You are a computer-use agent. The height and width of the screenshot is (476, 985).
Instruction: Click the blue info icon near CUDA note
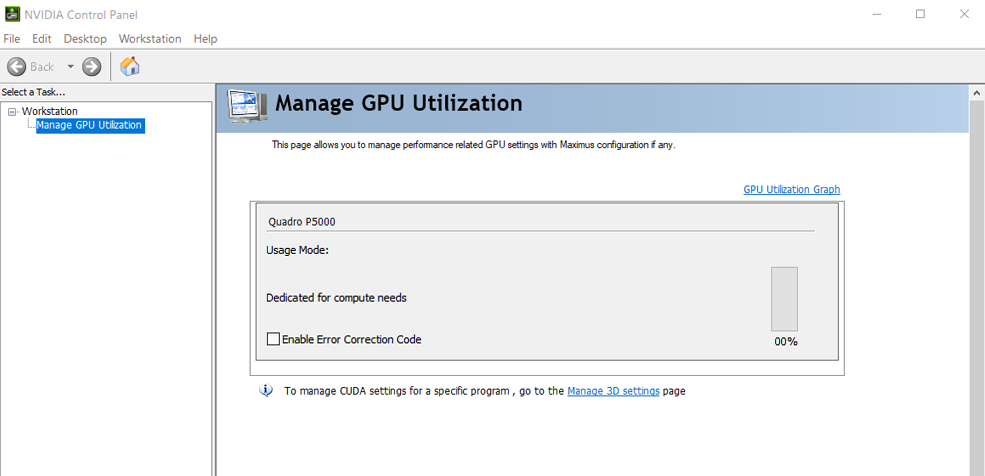click(266, 391)
